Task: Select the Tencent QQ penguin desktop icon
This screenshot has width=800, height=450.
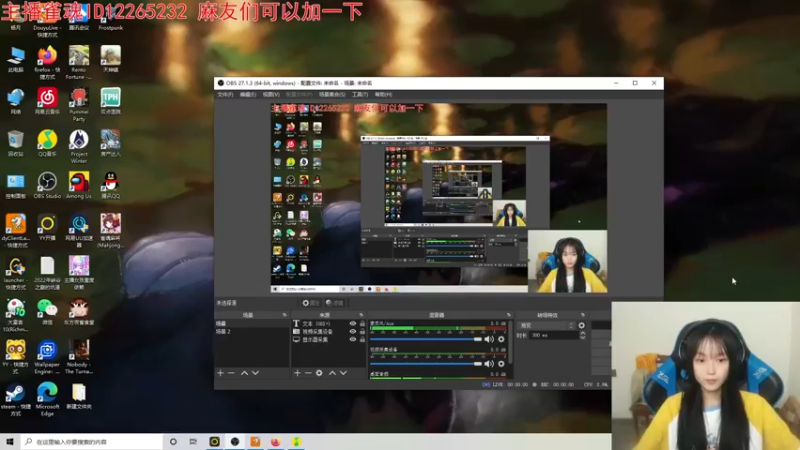Action: tap(110, 185)
